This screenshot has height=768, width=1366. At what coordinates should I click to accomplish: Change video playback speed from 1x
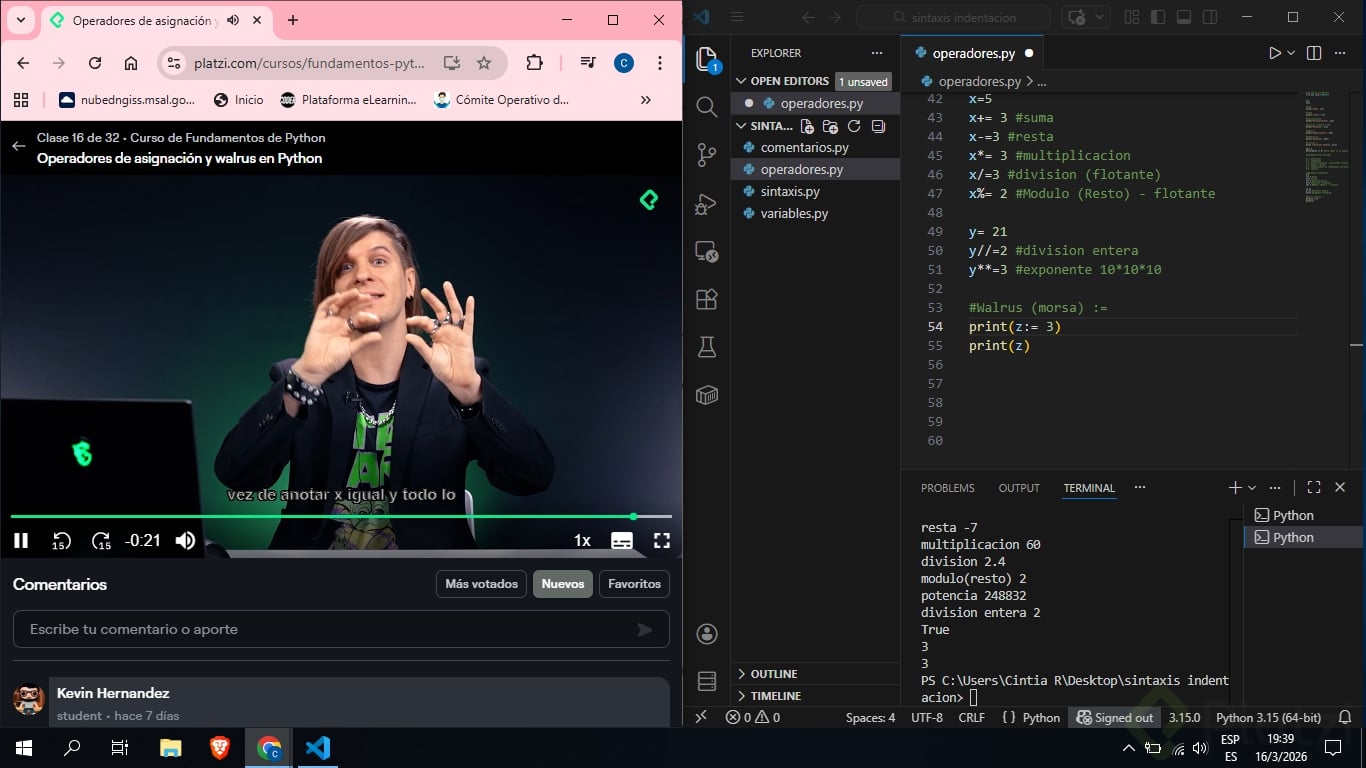tap(582, 541)
